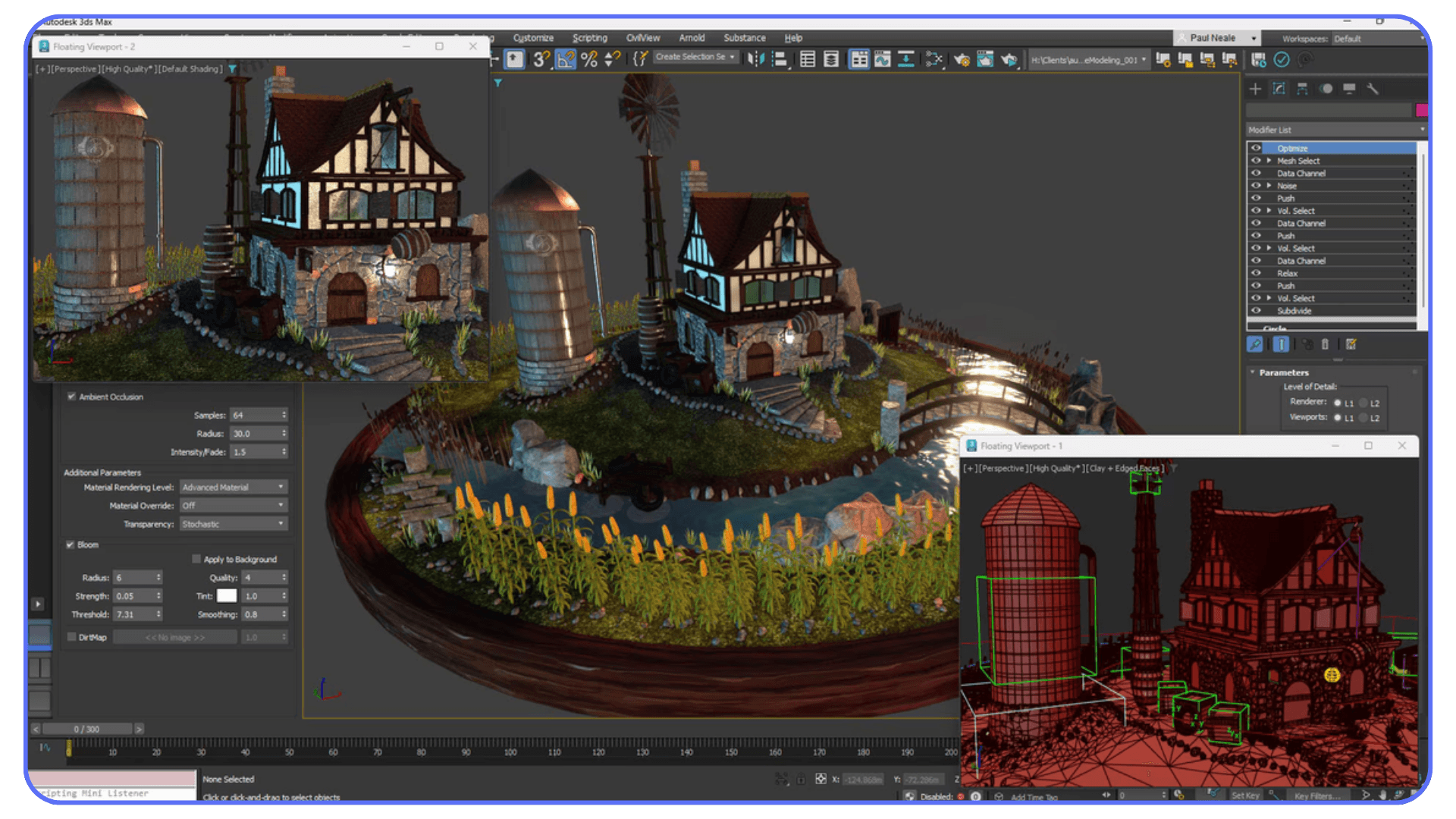Open the Layer Explorer toggle icon

[x=831, y=59]
